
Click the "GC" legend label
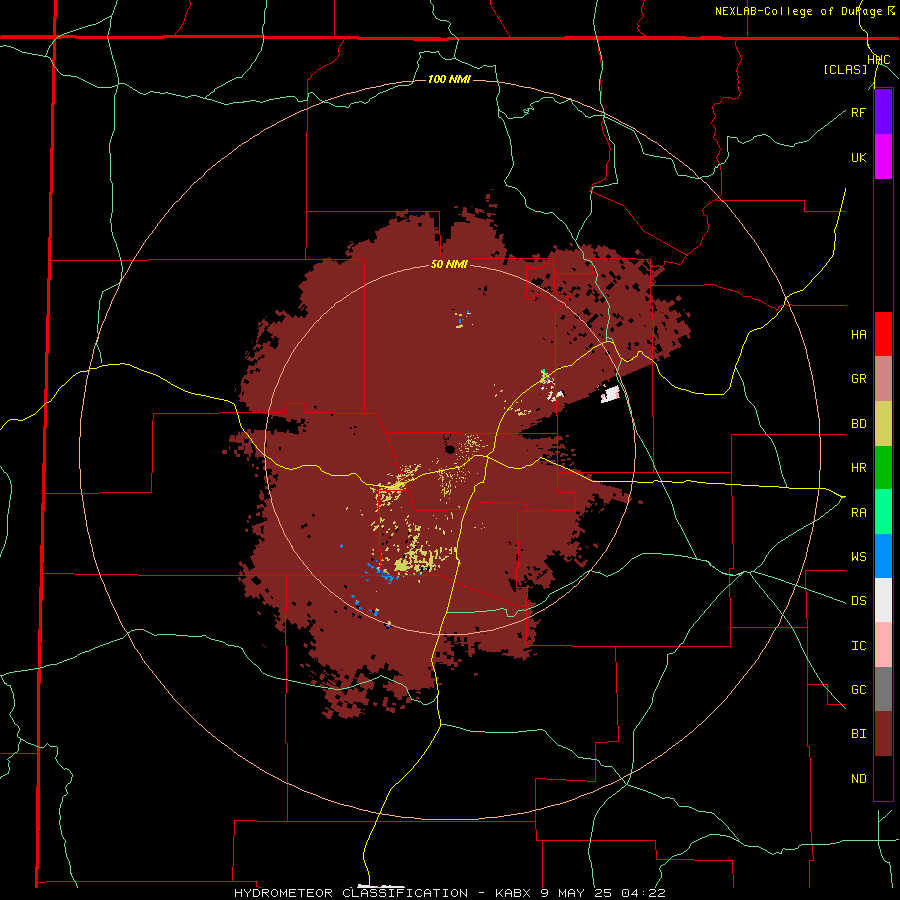tap(858, 689)
